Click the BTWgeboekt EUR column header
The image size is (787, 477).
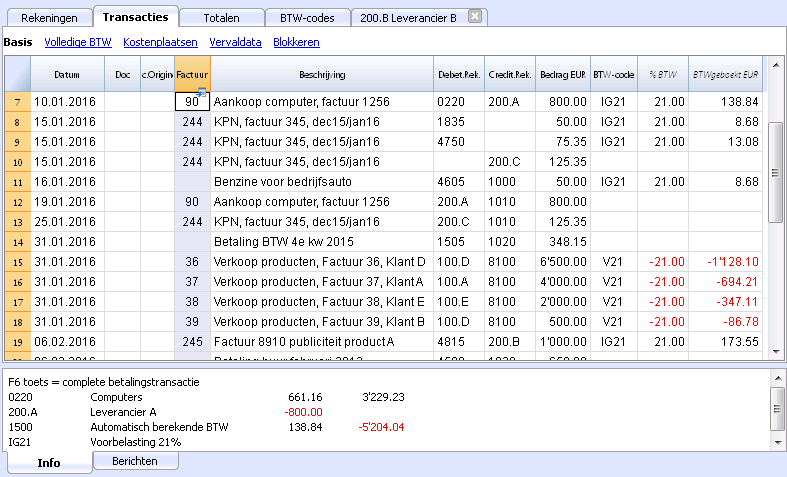click(x=725, y=74)
